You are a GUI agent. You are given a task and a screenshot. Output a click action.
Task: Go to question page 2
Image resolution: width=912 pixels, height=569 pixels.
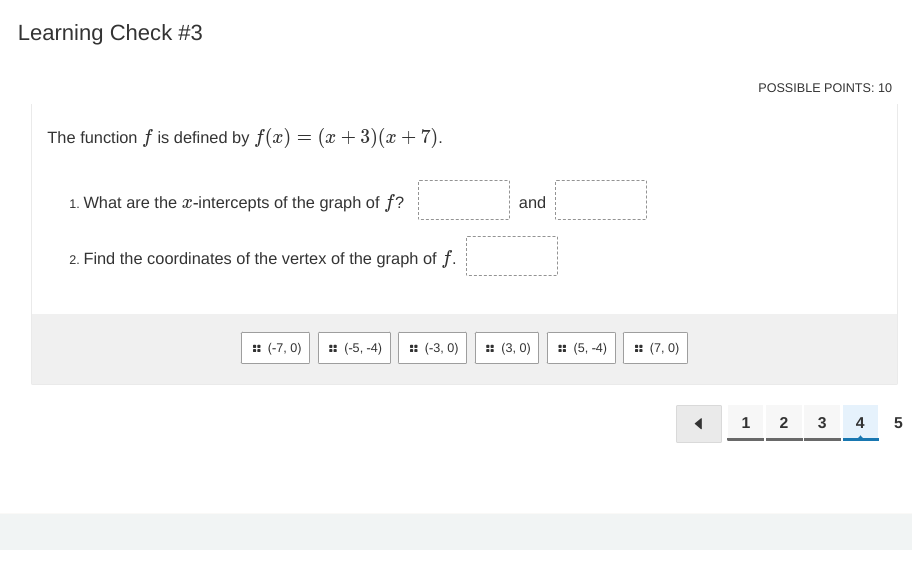[x=784, y=423]
